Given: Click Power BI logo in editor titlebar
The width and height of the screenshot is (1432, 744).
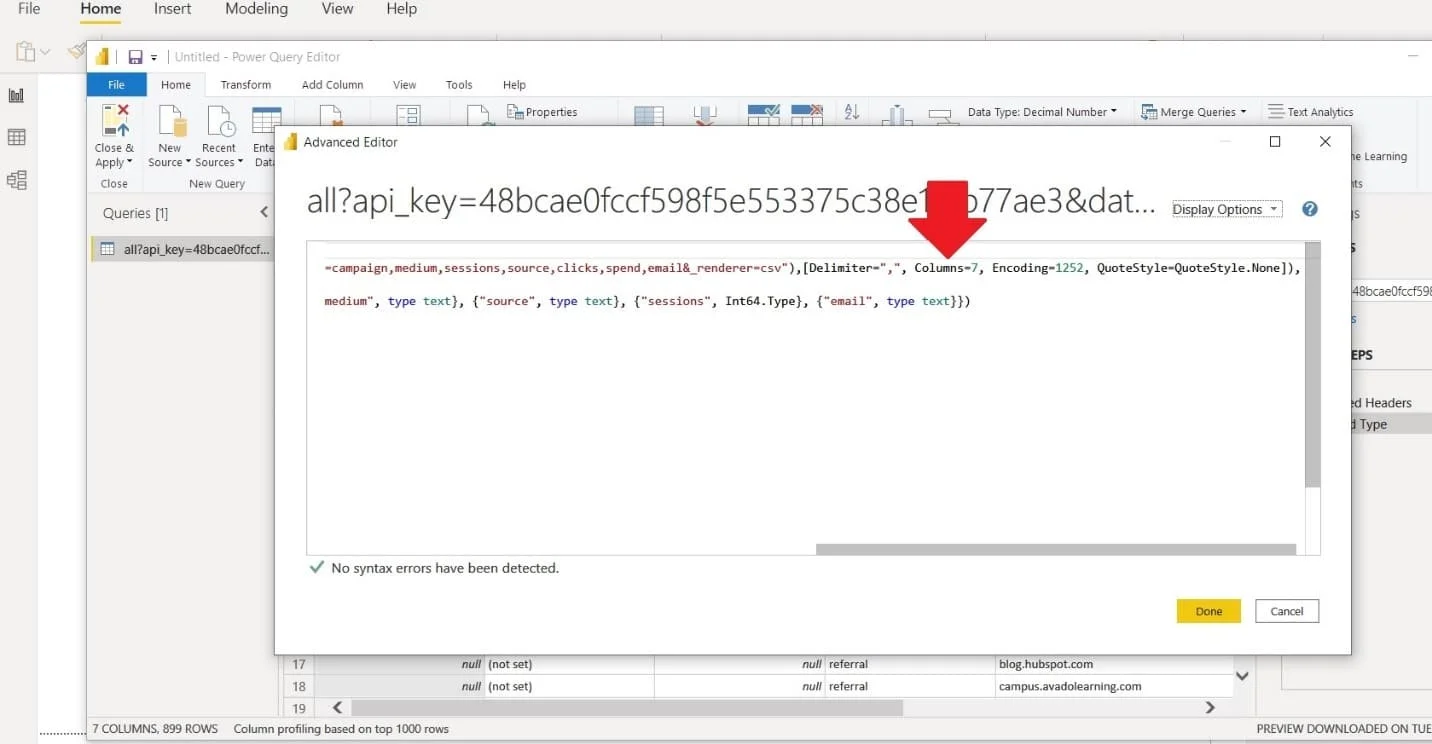Looking at the screenshot, I should click(102, 57).
